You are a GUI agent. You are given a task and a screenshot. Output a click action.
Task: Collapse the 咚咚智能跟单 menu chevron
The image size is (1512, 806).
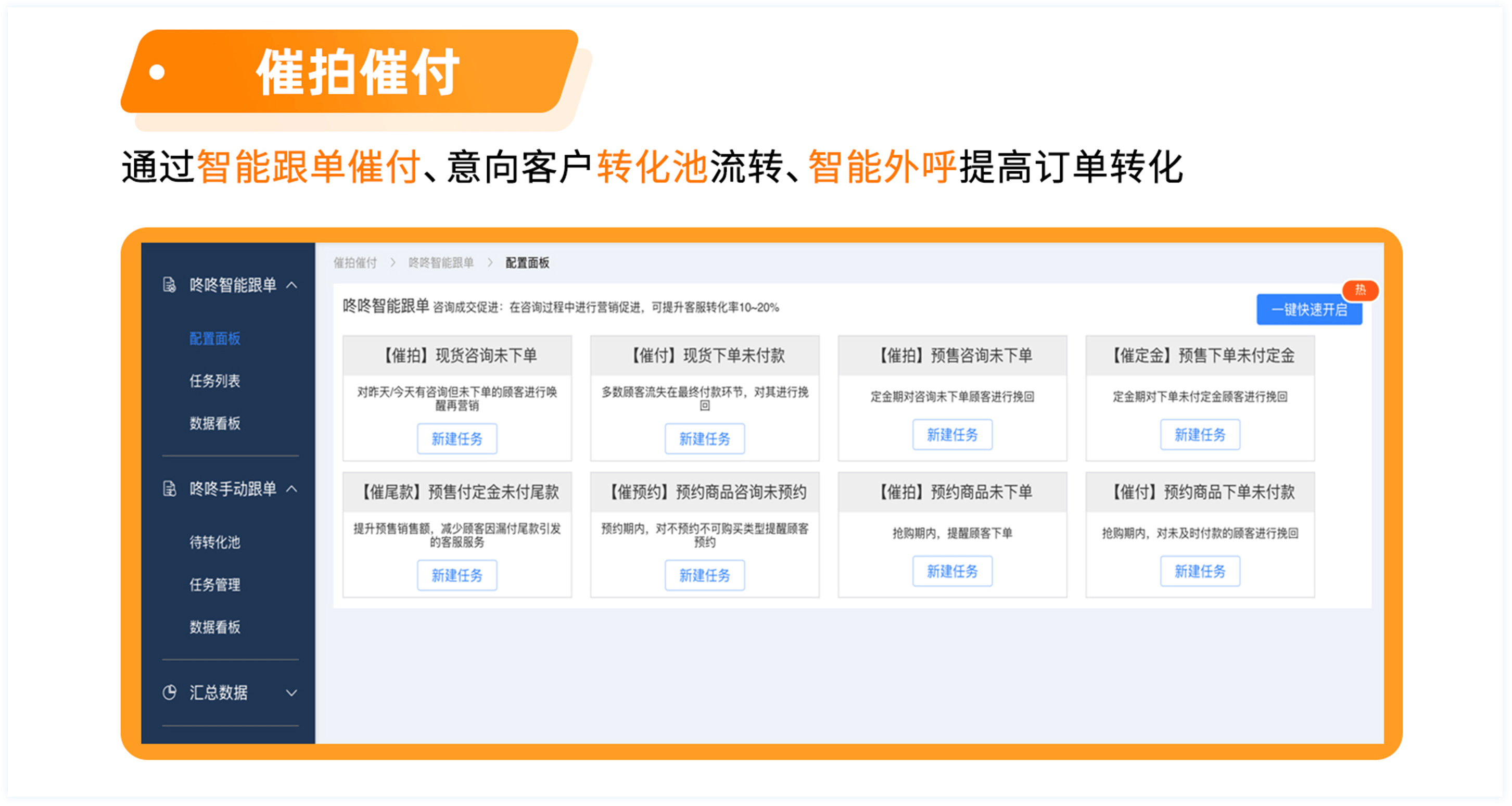click(x=291, y=285)
